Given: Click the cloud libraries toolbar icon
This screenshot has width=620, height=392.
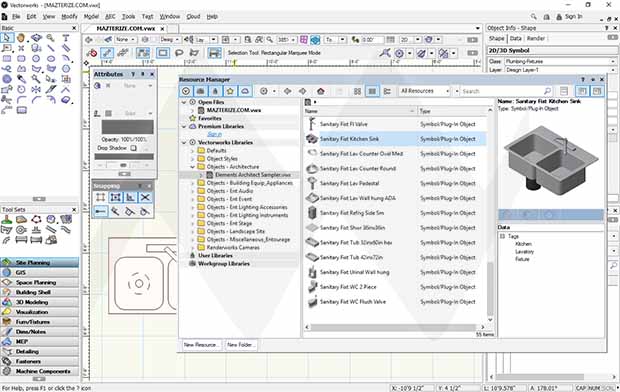Looking at the screenshot, I should point(245,91).
